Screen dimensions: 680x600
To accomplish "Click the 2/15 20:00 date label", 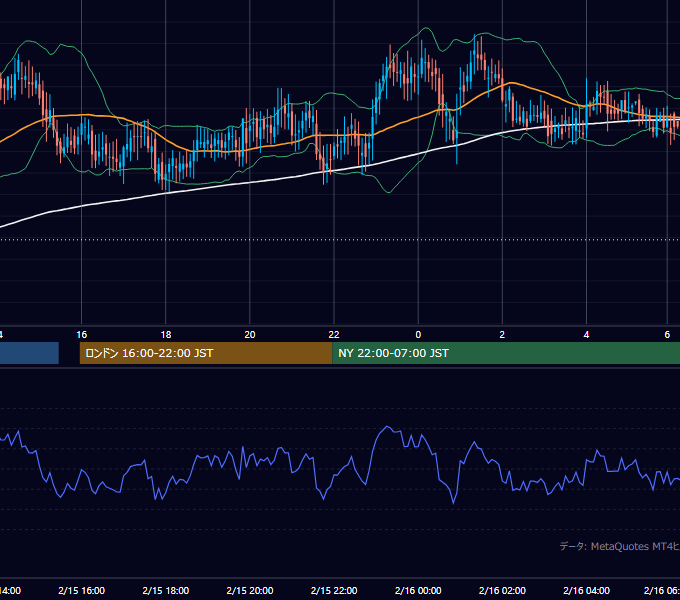I will pos(250,590).
